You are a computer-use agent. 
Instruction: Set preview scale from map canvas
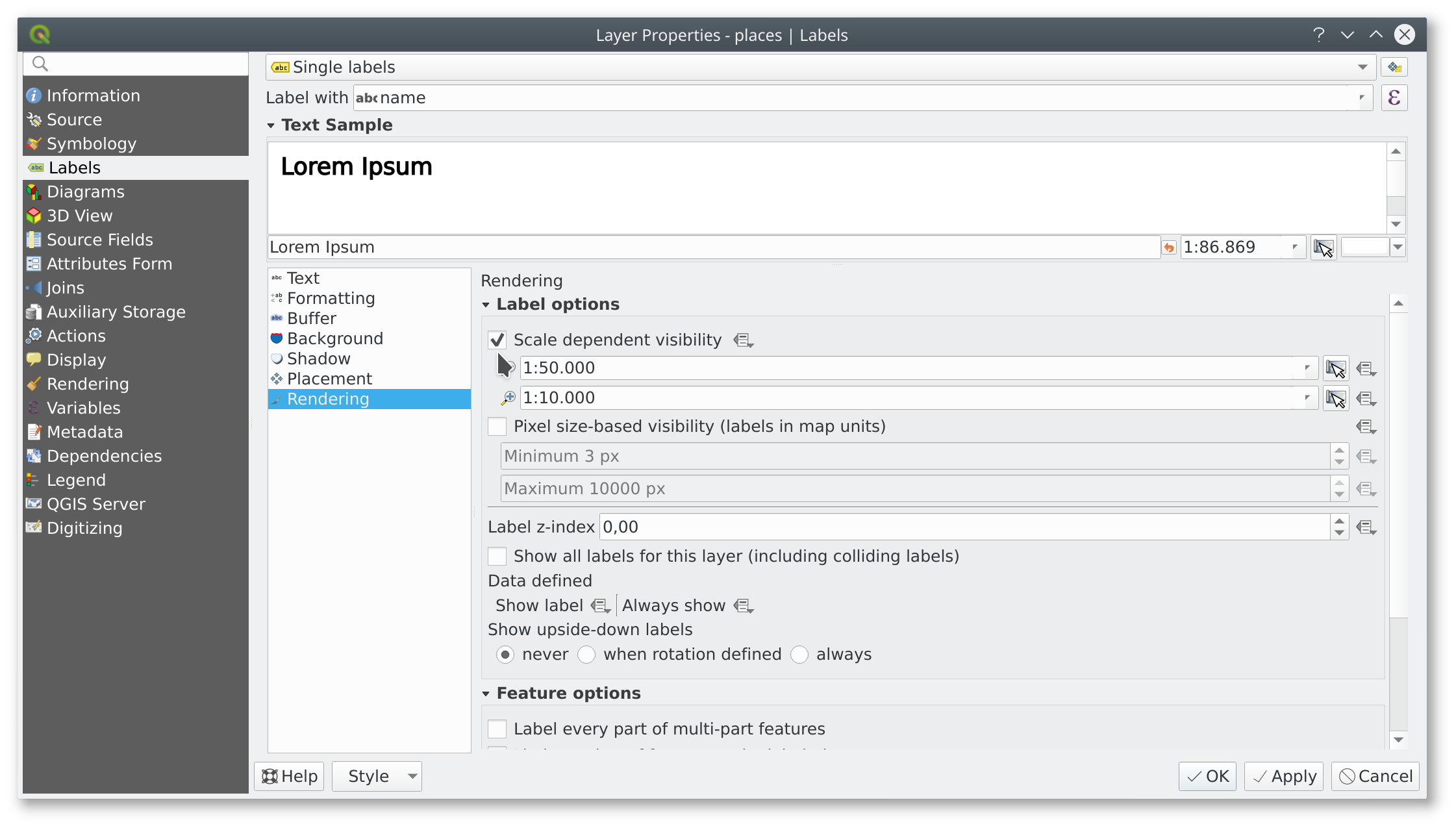point(1323,247)
